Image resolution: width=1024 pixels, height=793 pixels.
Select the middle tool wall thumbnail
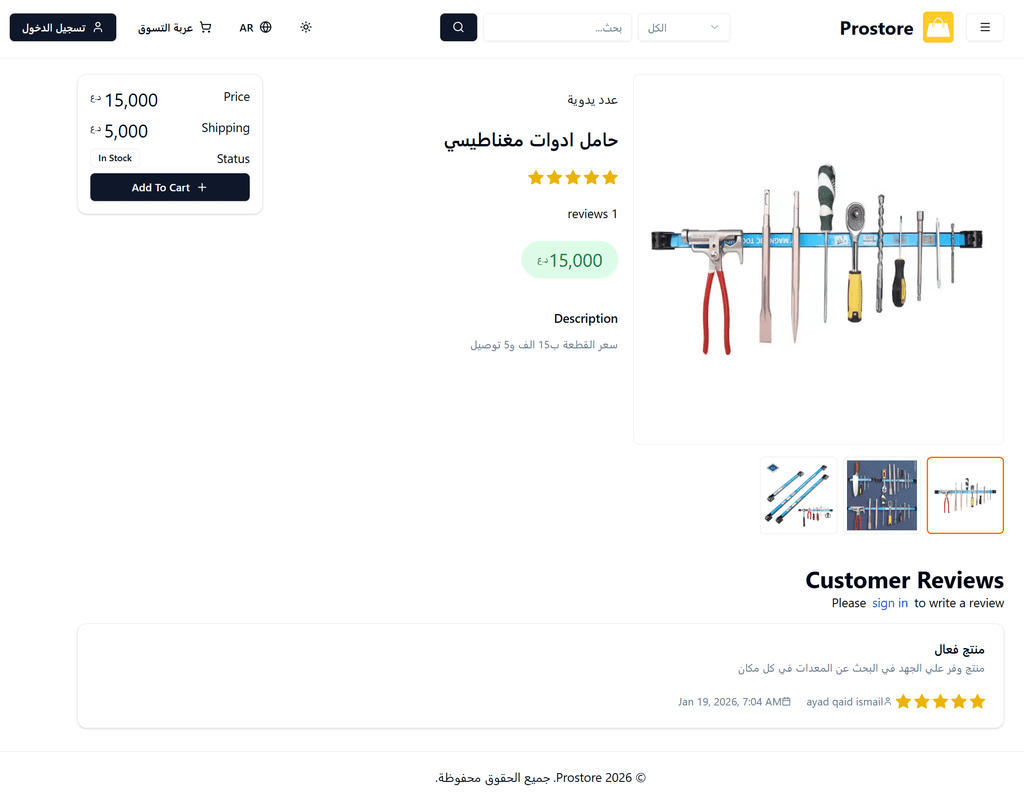click(882, 495)
